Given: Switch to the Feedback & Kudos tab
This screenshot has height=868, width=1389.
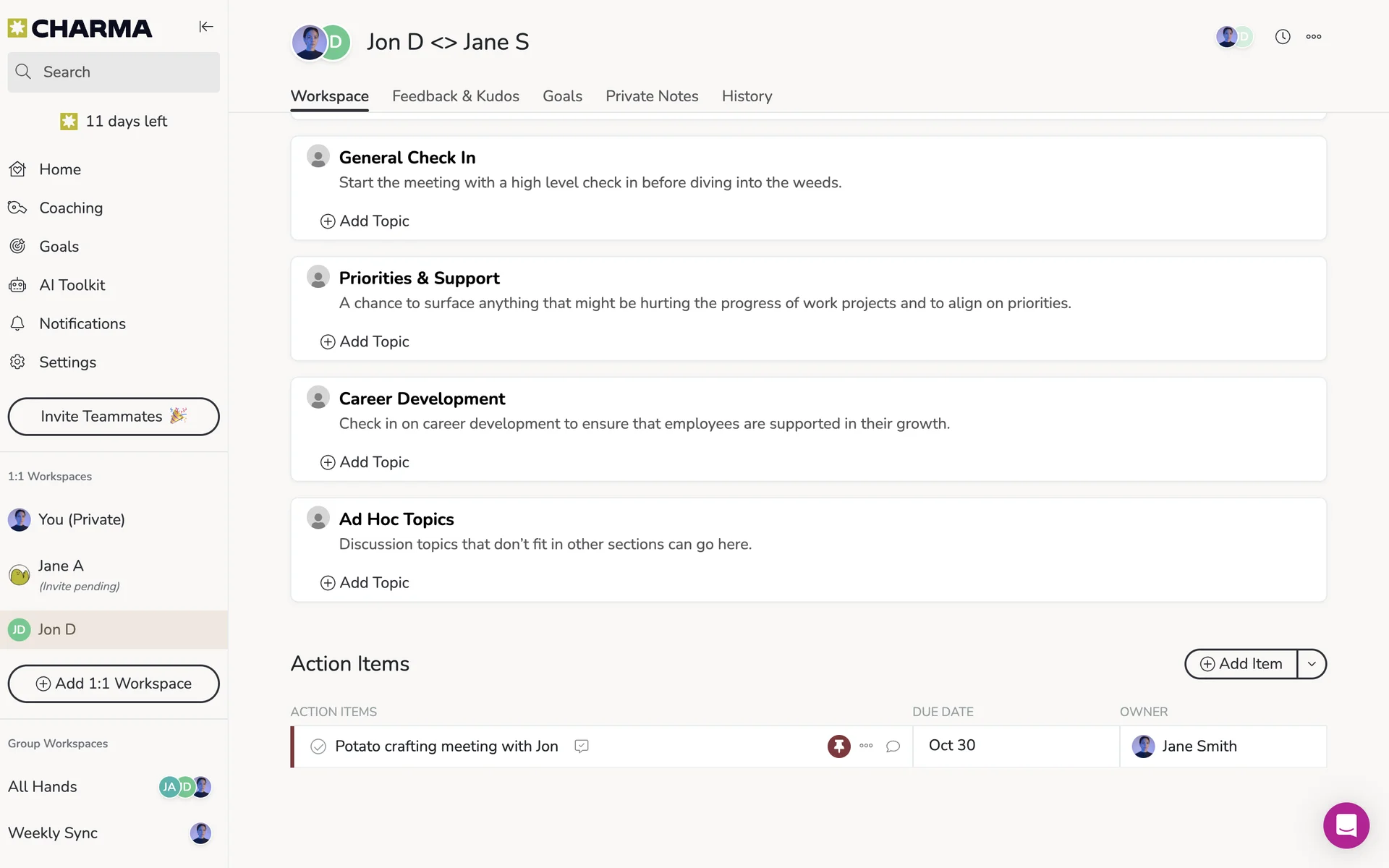Looking at the screenshot, I should [x=456, y=96].
